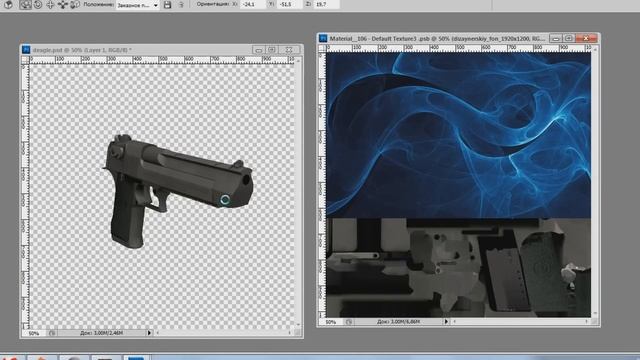Click the scroll-down arrow in deagle.psd window
The width and height of the screenshot is (640, 360).
[x=298, y=325]
